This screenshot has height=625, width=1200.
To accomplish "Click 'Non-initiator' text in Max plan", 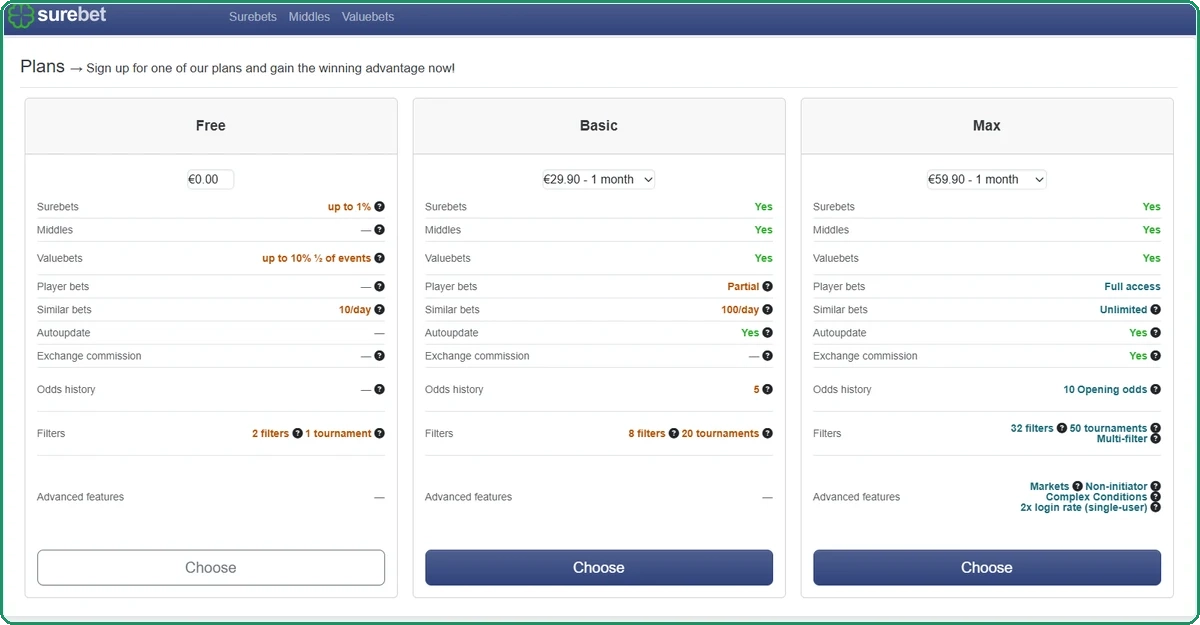I will (1117, 486).
